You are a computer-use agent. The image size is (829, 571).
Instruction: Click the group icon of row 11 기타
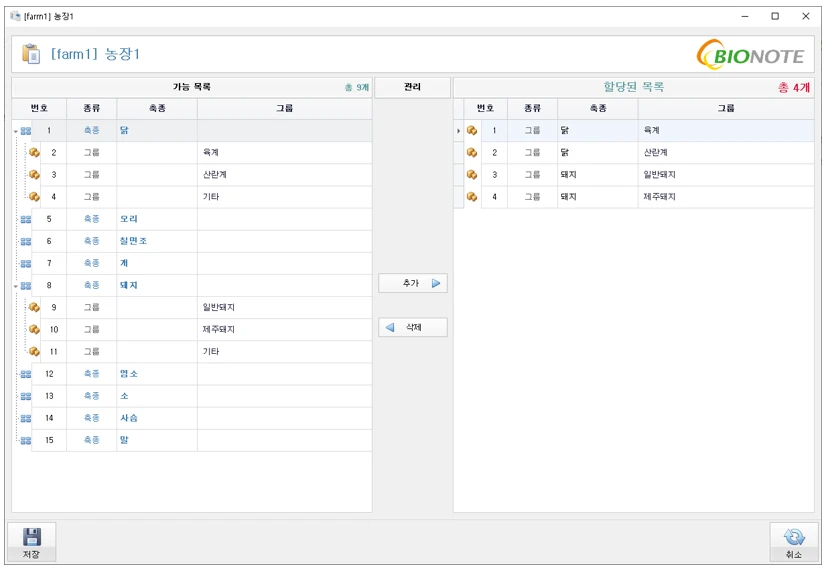(34, 352)
